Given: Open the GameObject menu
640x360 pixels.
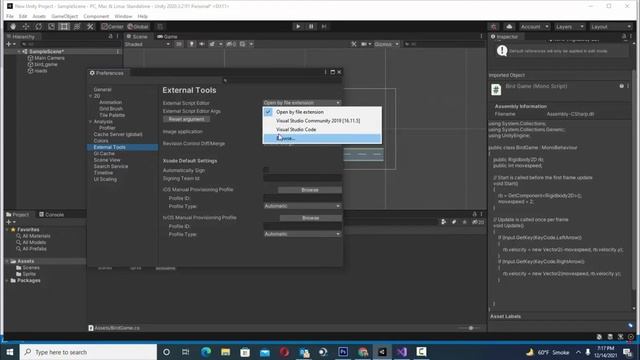Looking at the screenshot, I should click(64, 16).
